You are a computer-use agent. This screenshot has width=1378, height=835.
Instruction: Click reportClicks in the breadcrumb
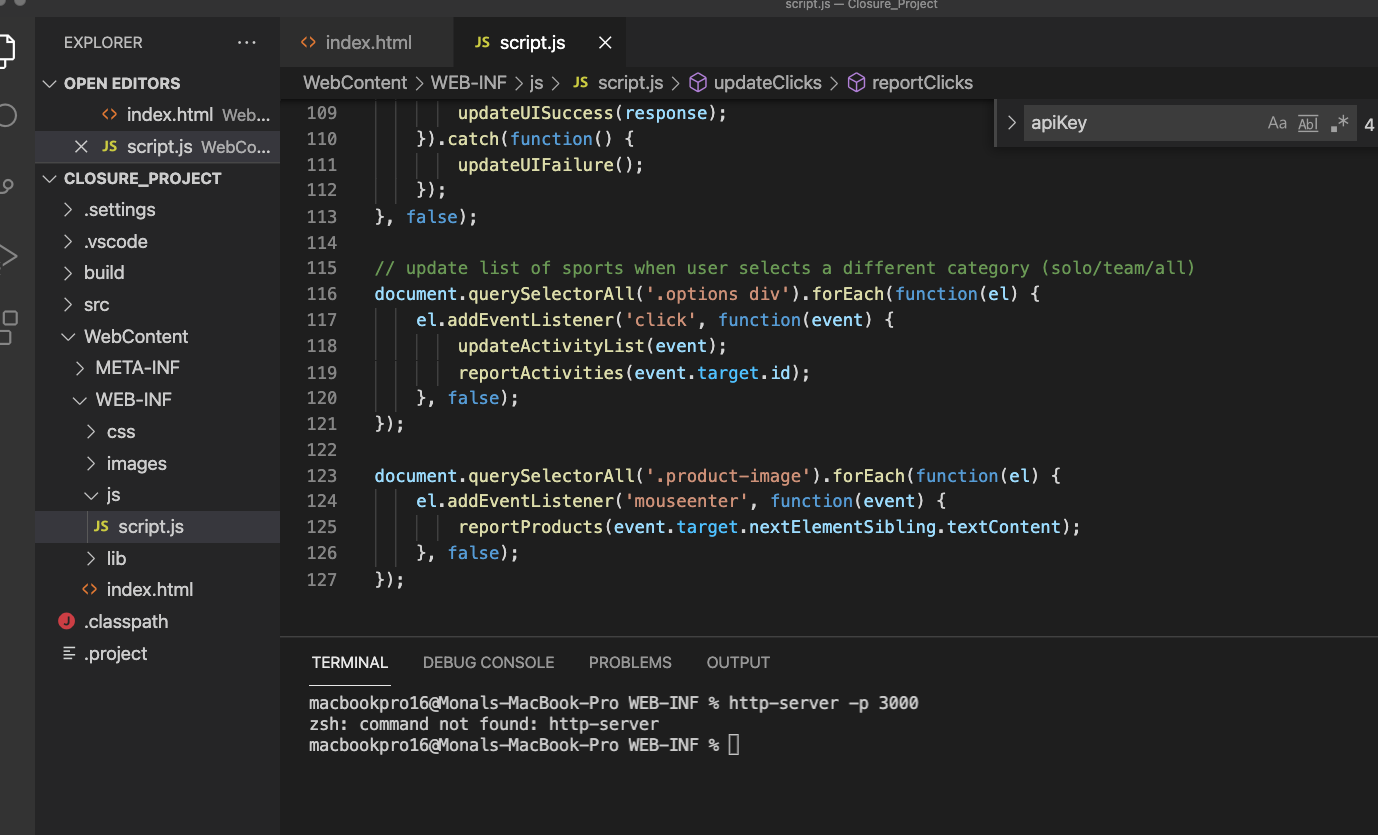[922, 83]
